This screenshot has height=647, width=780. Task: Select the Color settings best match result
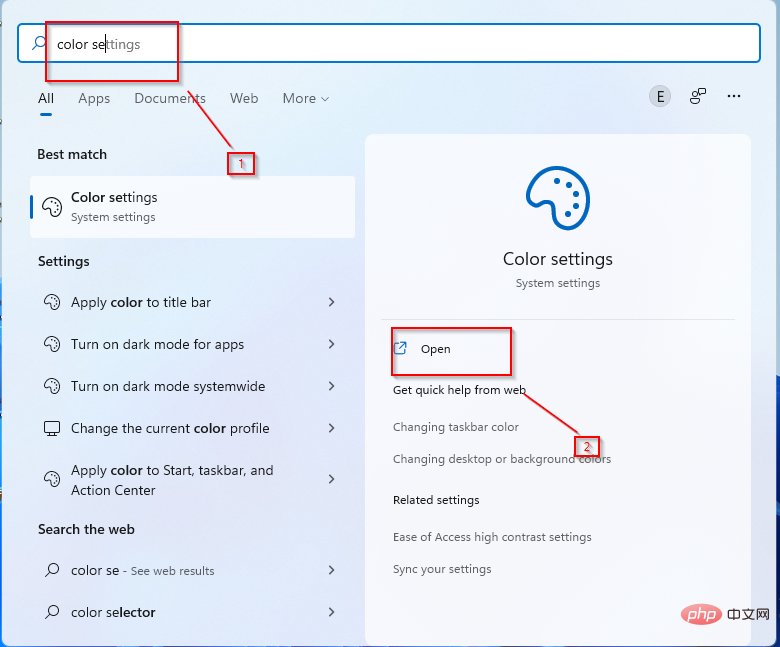pyautogui.click(x=192, y=207)
